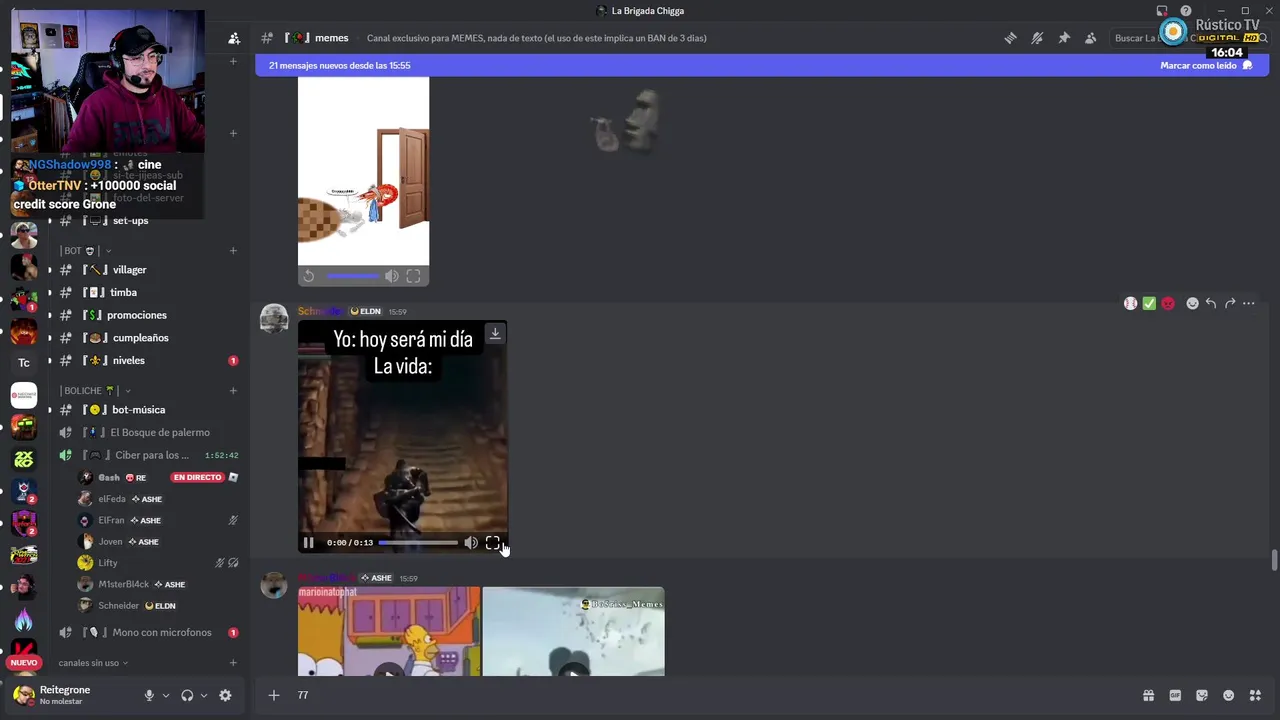
Task: Reply to Schneider's message
Action: click(1211, 303)
